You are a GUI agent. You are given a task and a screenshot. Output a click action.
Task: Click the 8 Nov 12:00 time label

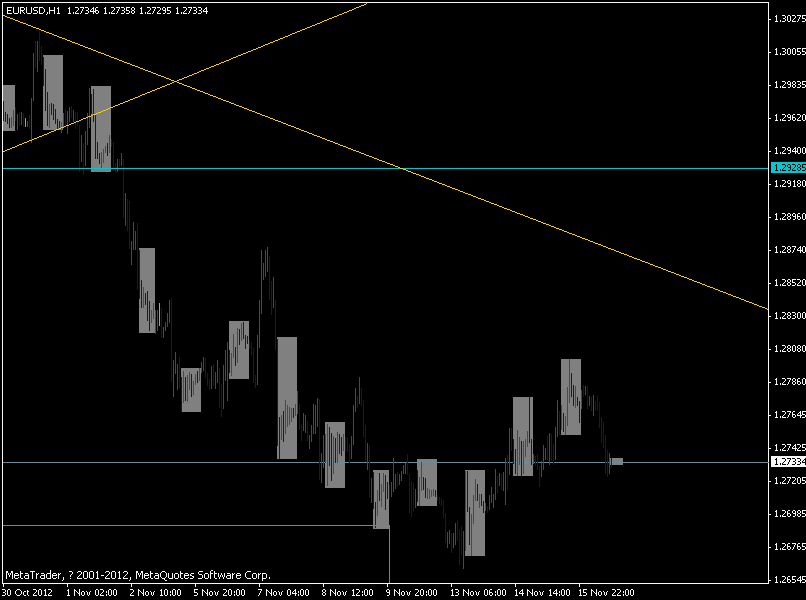click(x=348, y=593)
